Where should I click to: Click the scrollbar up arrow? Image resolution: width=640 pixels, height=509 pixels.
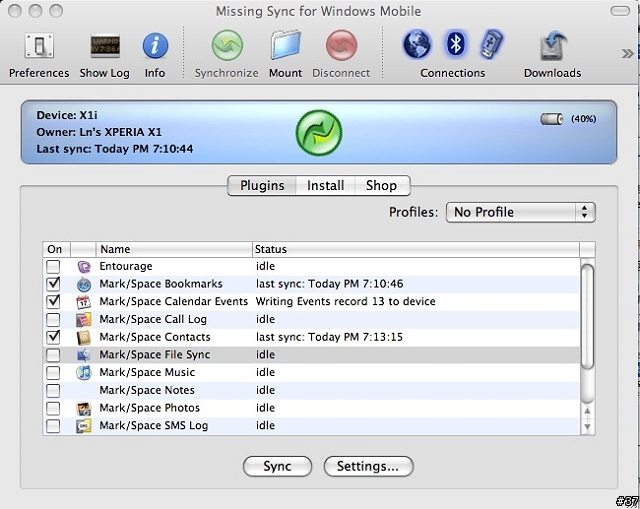pos(587,411)
